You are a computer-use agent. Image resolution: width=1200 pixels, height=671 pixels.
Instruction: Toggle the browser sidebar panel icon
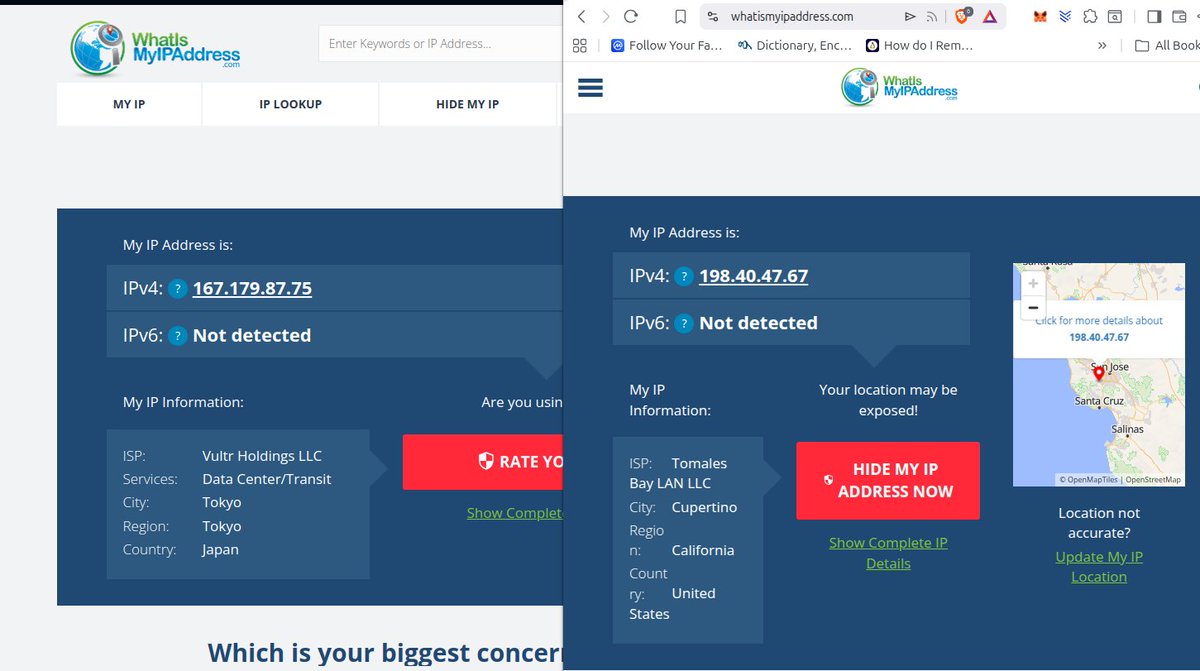point(1154,16)
